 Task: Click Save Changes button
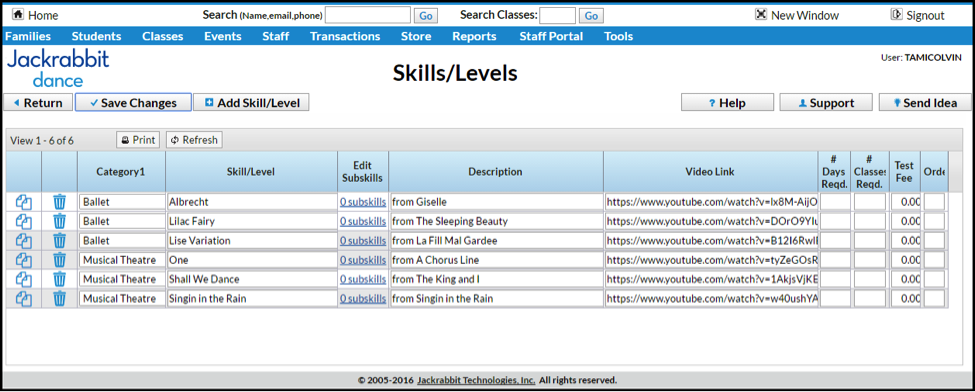[133, 103]
